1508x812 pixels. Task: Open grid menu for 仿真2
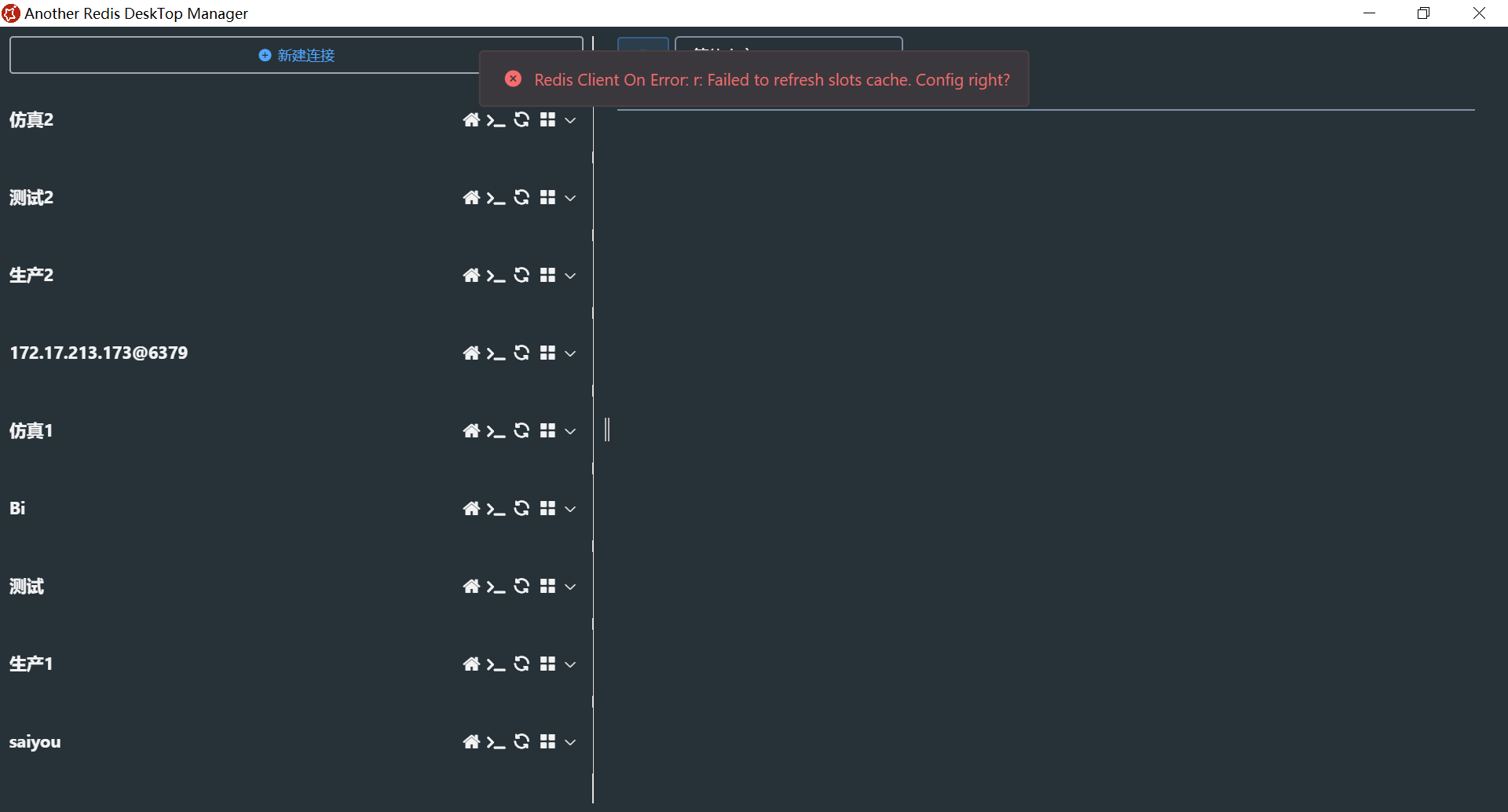click(547, 119)
